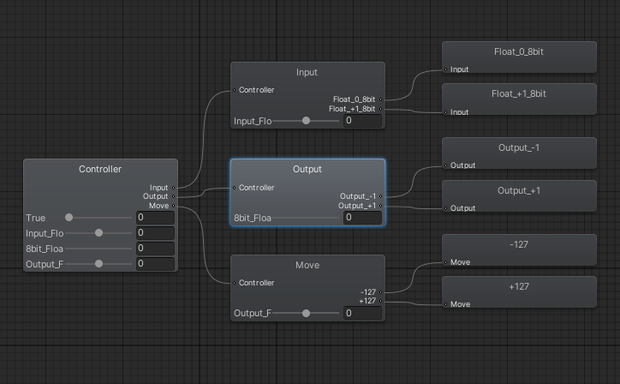Click the True value field in Controller node
Image resolution: width=620 pixels, height=384 pixels.
tap(155, 218)
